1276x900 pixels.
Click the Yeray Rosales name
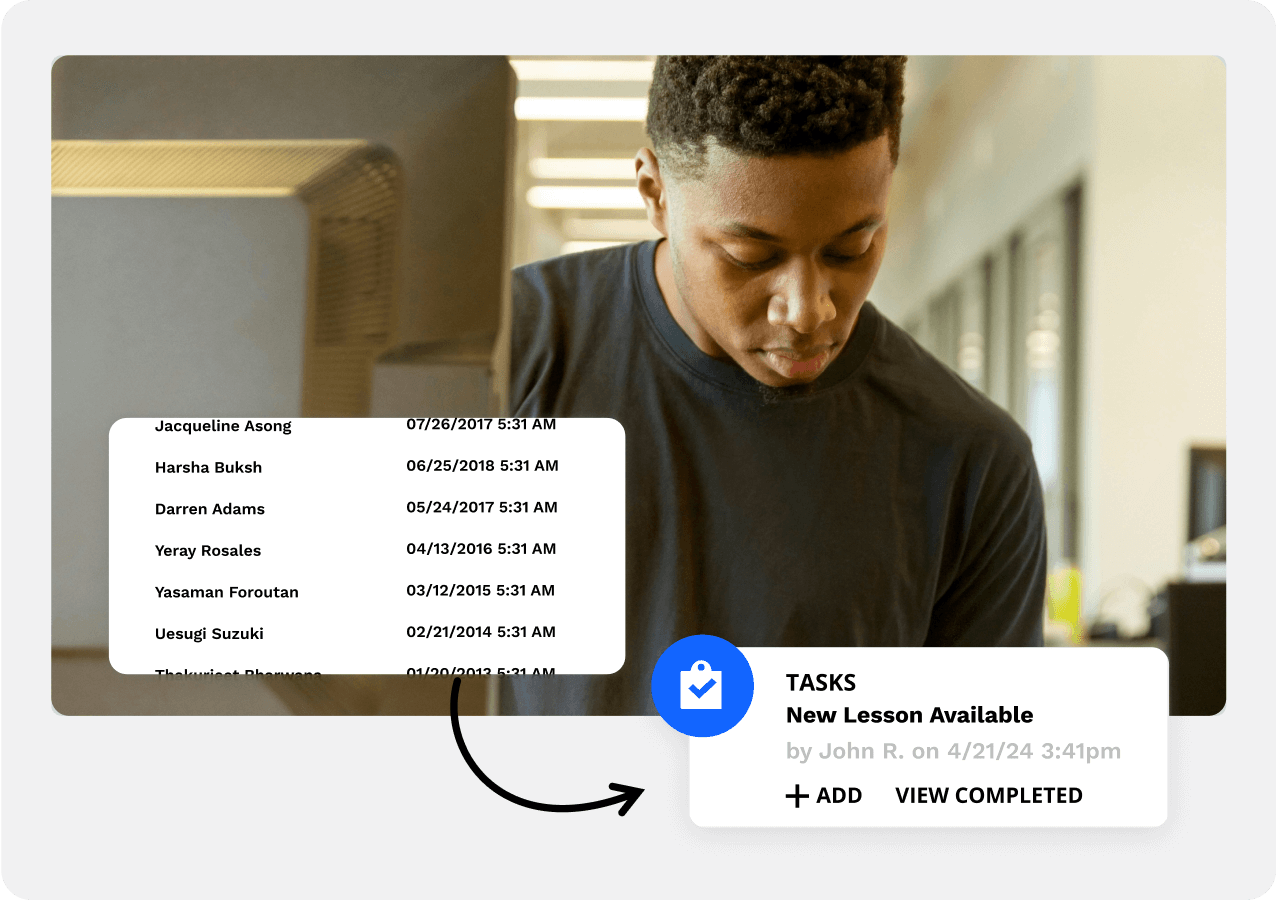click(x=208, y=551)
